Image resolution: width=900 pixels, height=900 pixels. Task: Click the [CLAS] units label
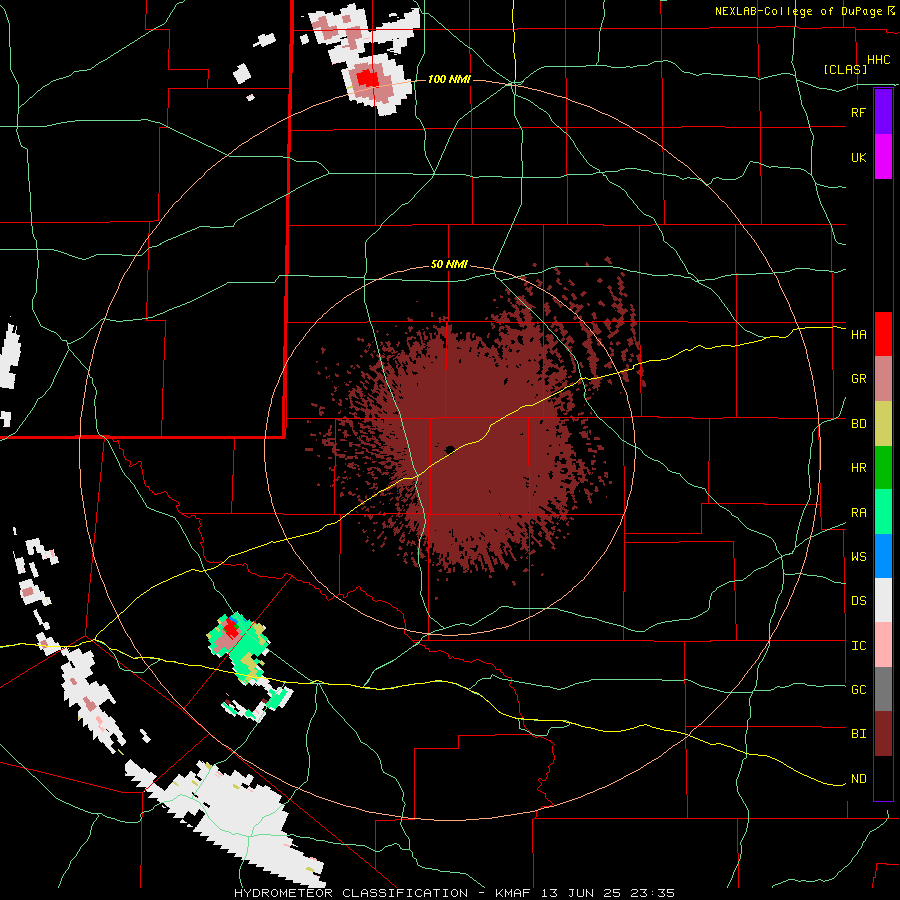tap(845, 69)
